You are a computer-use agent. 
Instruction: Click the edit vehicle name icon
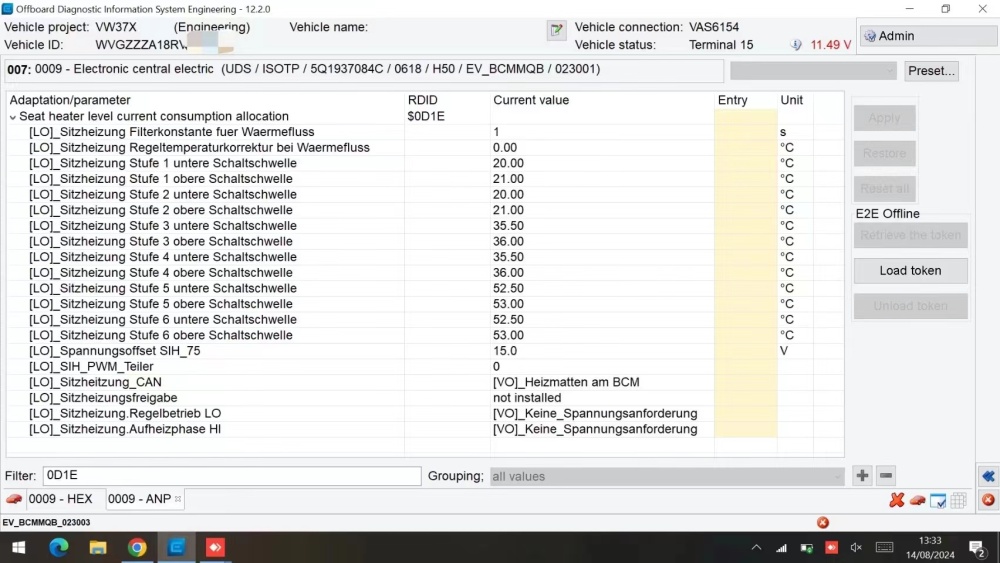[x=557, y=30]
